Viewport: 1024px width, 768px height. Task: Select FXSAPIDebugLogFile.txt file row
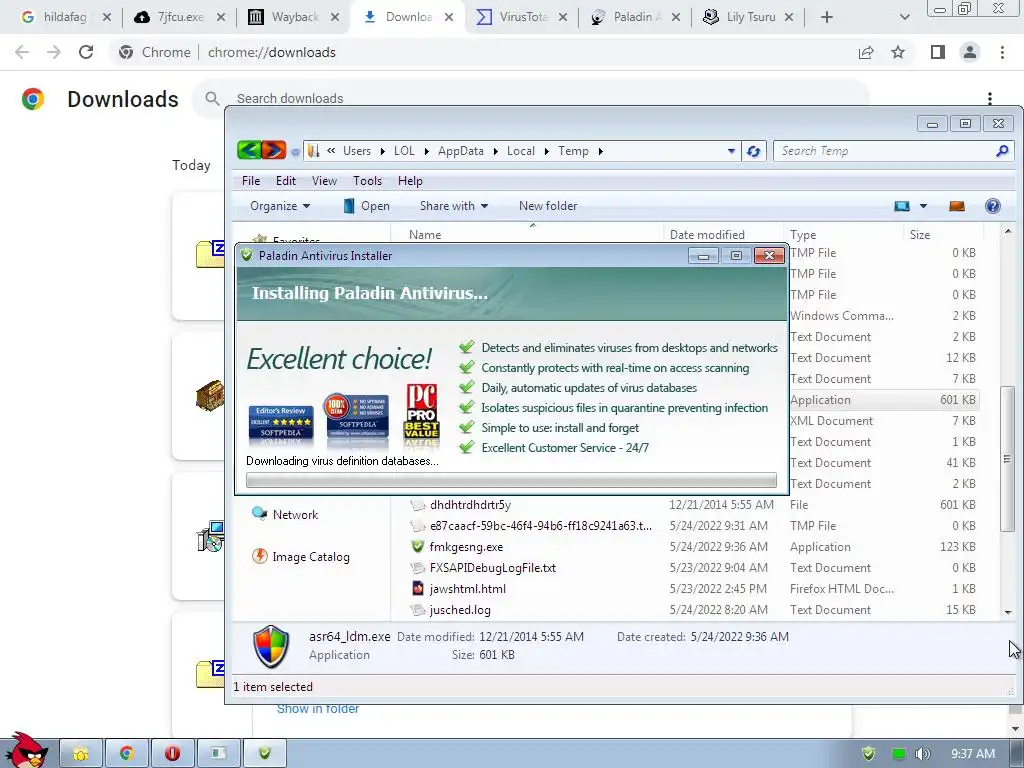[x=692, y=568]
